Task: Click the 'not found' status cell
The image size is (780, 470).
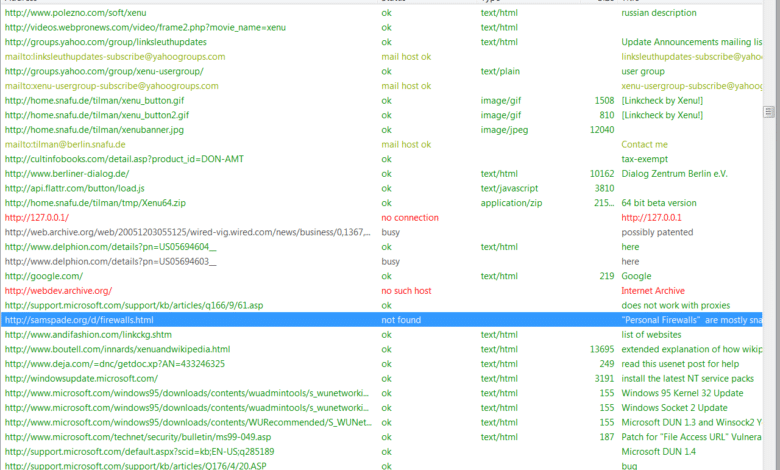Action: [401, 320]
